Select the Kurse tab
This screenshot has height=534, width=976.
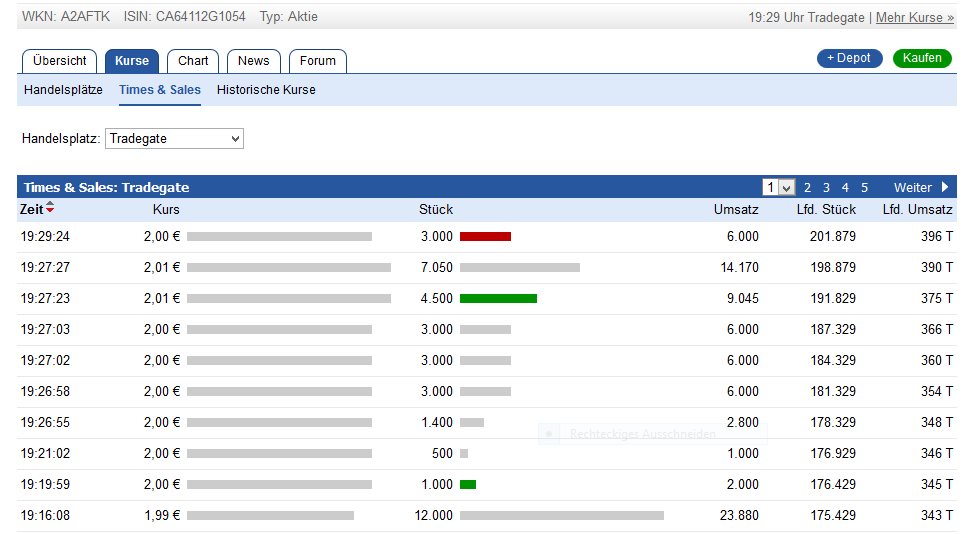click(132, 61)
